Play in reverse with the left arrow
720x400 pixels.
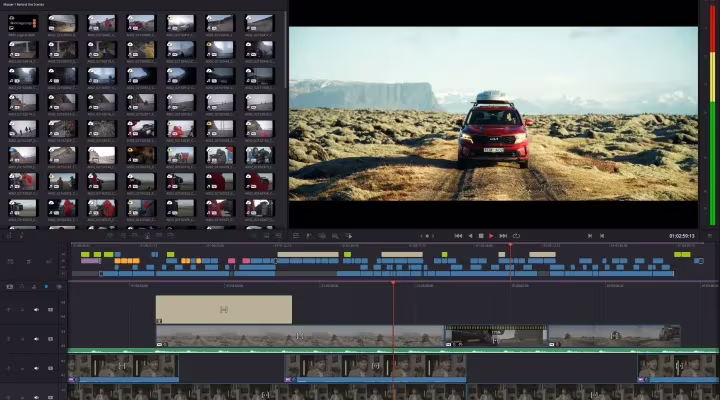point(470,236)
